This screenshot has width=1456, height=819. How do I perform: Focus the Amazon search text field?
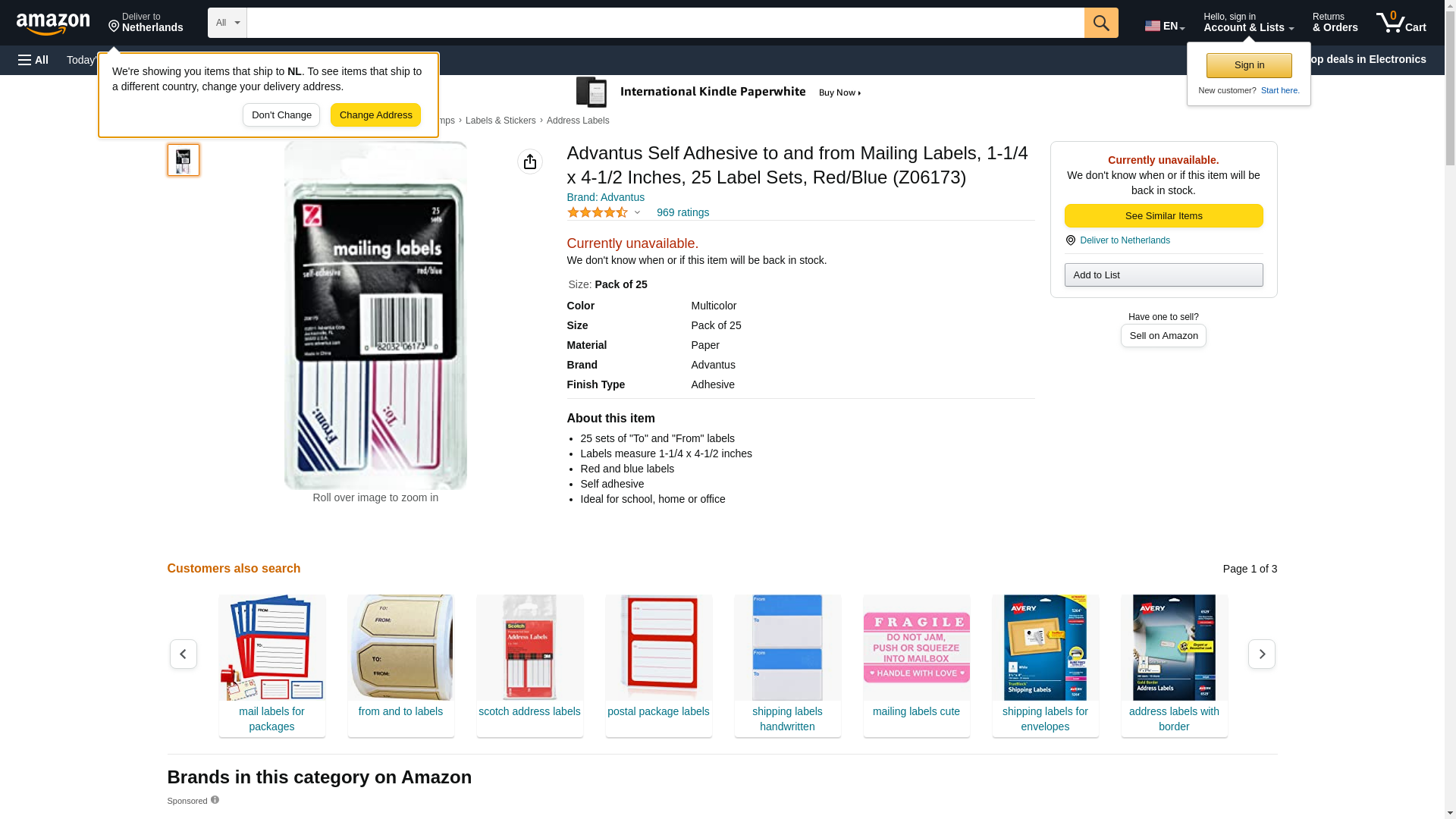[x=665, y=23]
